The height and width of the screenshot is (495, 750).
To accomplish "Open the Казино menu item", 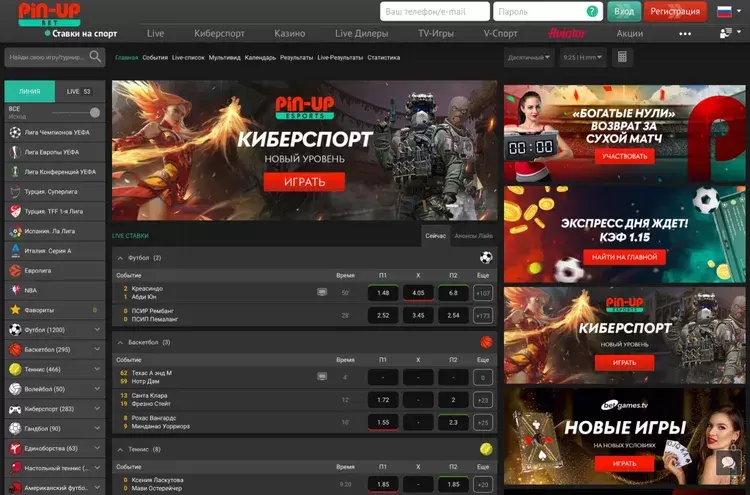I will pyautogui.click(x=289, y=33).
